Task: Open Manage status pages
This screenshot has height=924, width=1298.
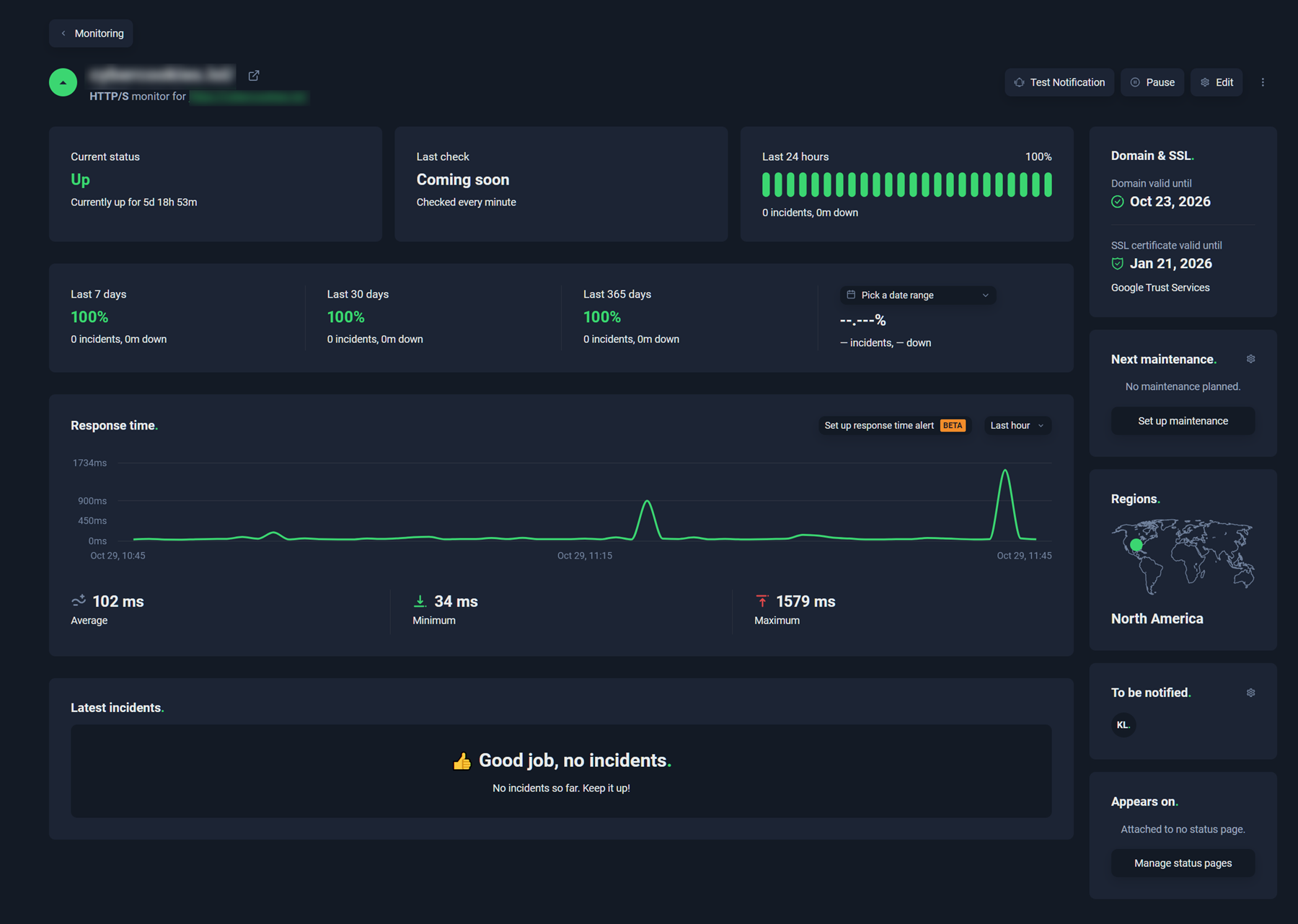Action: coord(1183,863)
